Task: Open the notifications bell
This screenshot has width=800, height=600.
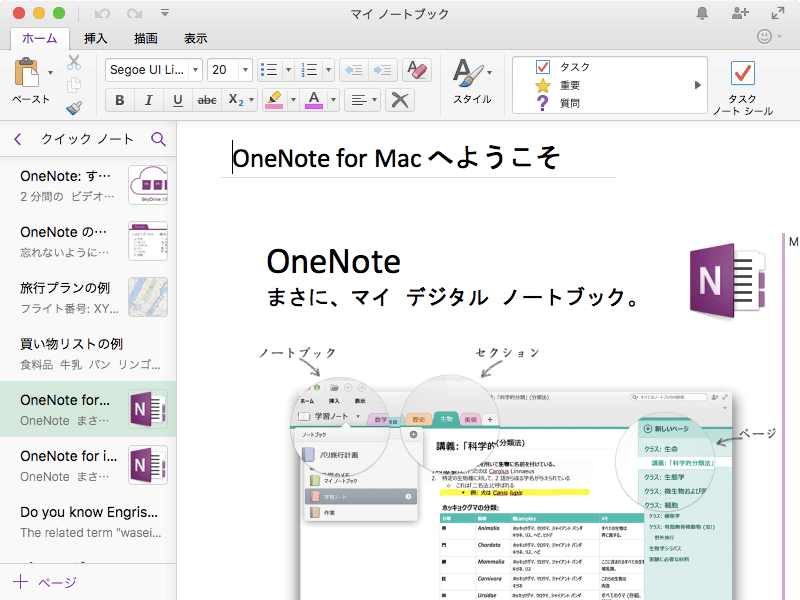Action: [702, 13]
